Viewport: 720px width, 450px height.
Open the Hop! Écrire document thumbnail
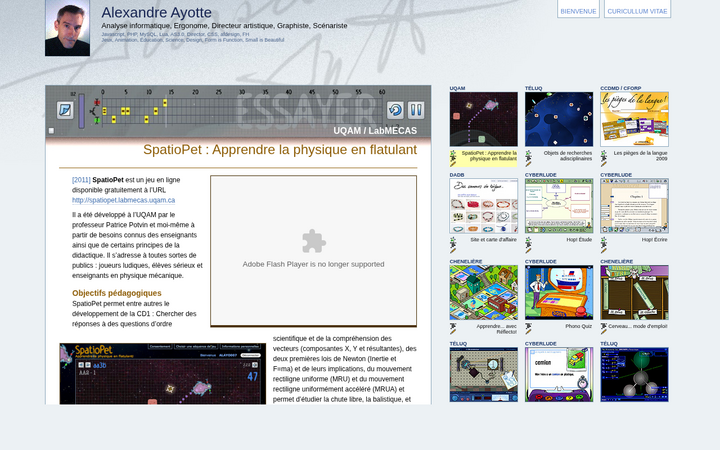[634, 206]
